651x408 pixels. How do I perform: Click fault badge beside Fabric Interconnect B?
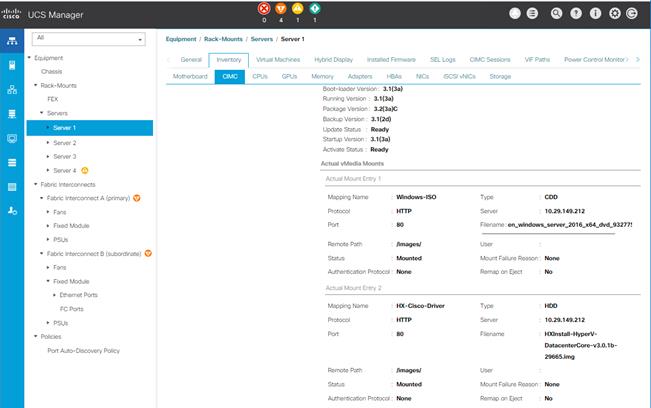(148, 253)
